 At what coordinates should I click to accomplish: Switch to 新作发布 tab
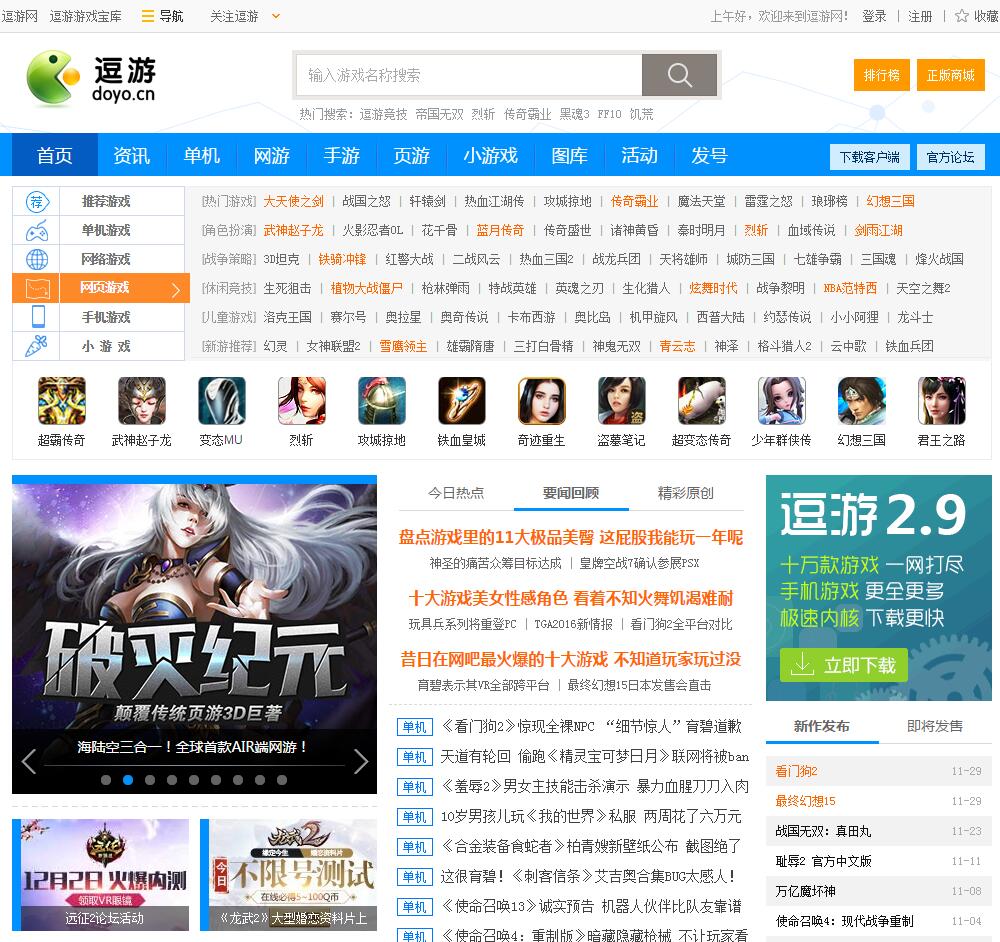pos(822,726)
